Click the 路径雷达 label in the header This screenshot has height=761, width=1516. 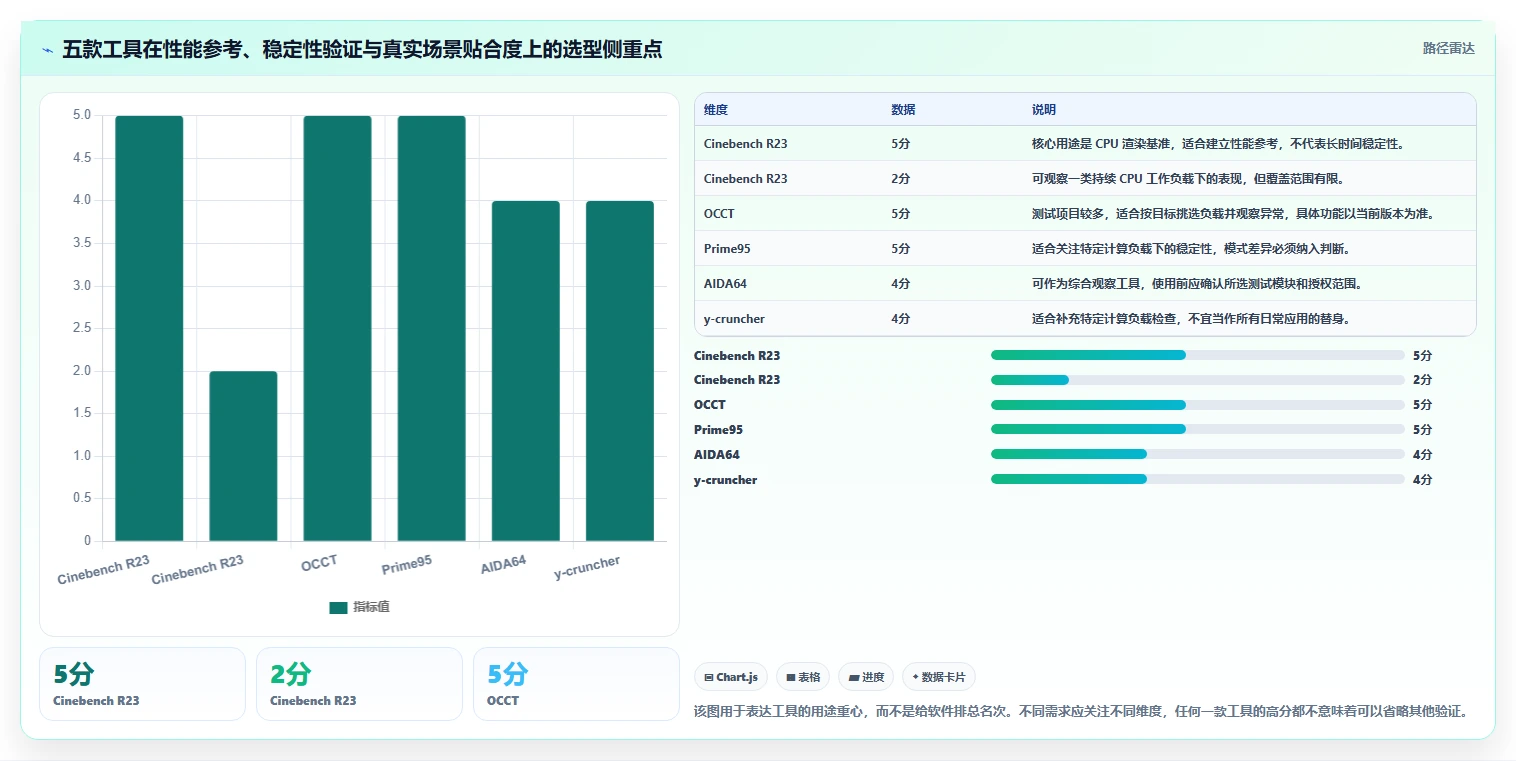(x=1449, y=48)
